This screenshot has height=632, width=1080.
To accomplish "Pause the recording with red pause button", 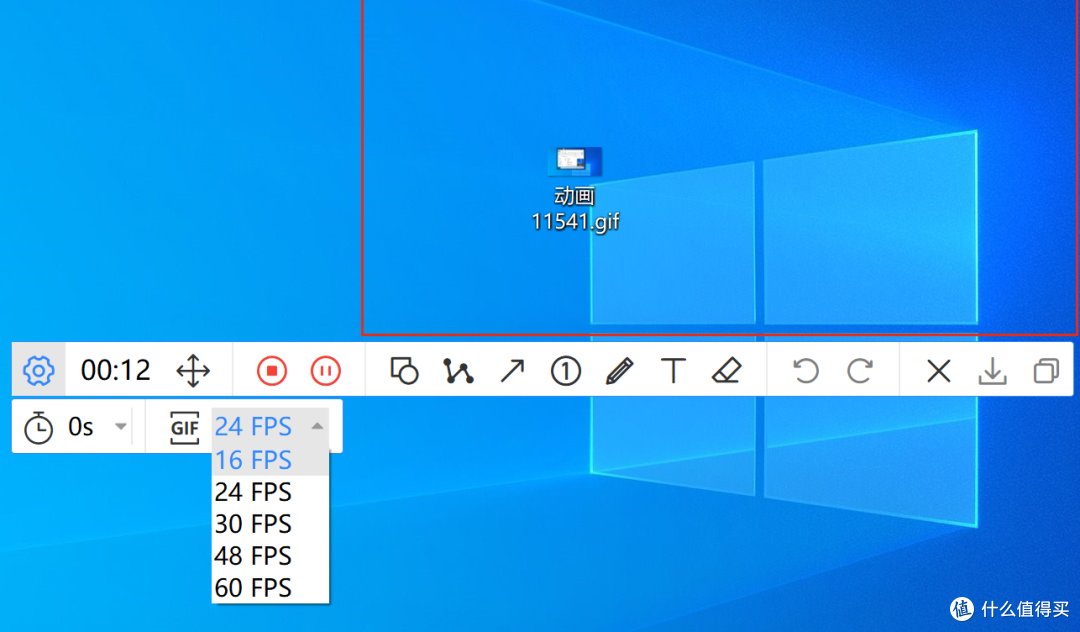I will pyautogui.click(x=326, y=371).
